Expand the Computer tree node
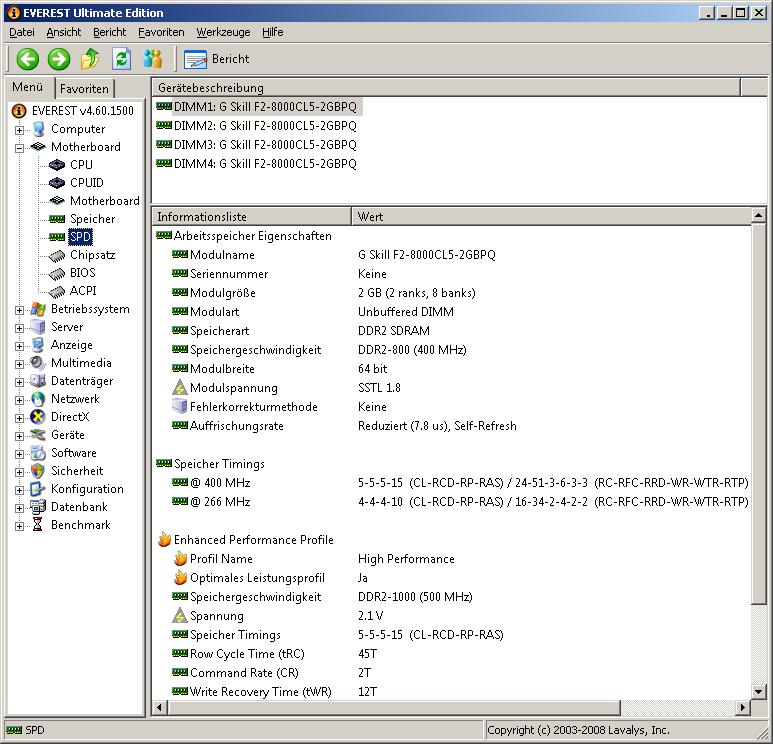The width and height of the screenshot is (773, 744). (19, 130)
